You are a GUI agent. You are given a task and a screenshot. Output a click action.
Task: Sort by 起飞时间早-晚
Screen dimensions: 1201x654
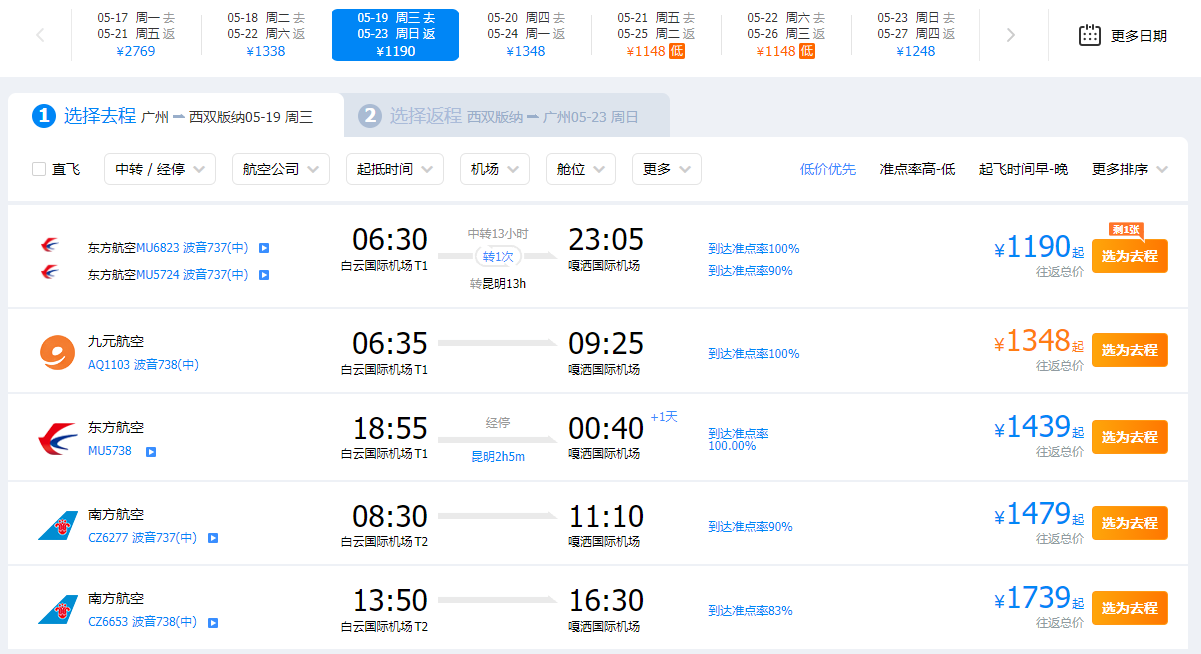pyautogui.click(x=1023, y=169)
